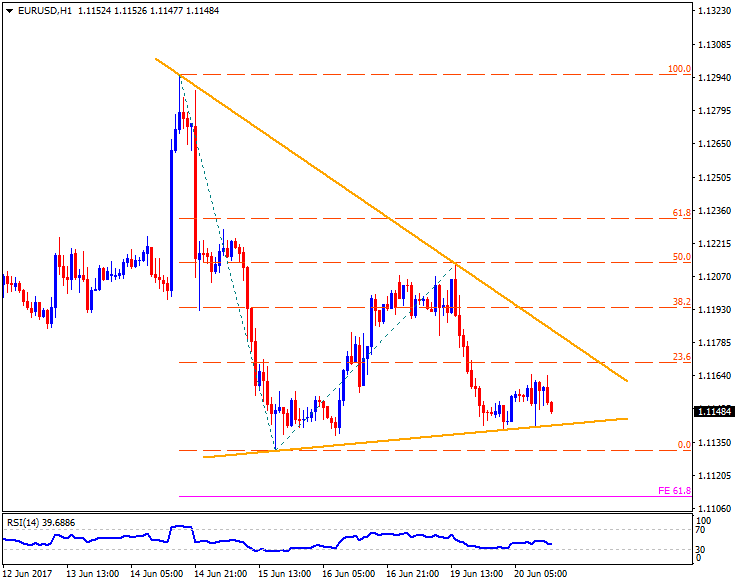Click the 1.13230 price scale value

(x=714, y=11)
